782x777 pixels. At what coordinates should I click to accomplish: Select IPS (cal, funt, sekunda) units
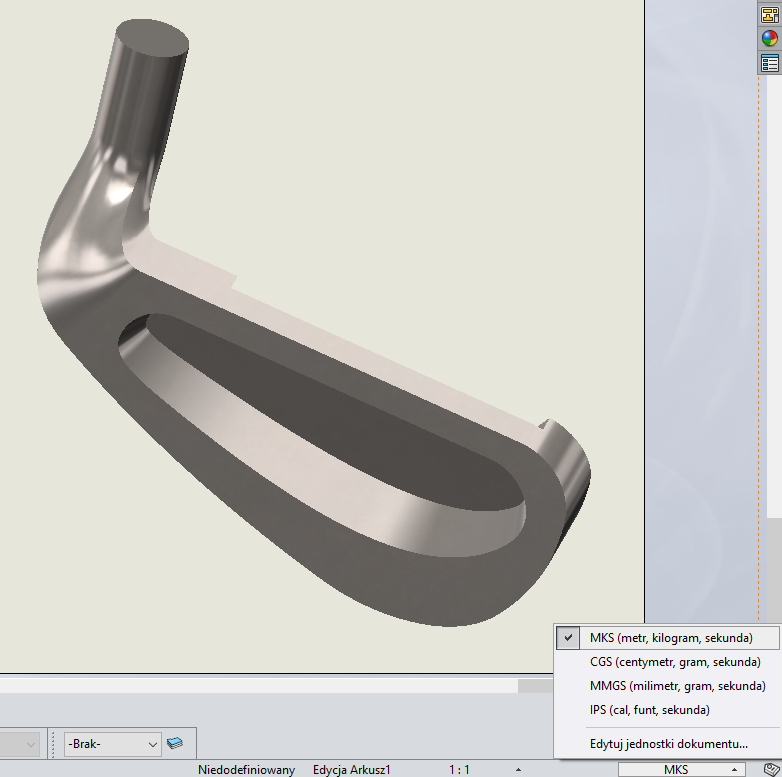(649, 710)
